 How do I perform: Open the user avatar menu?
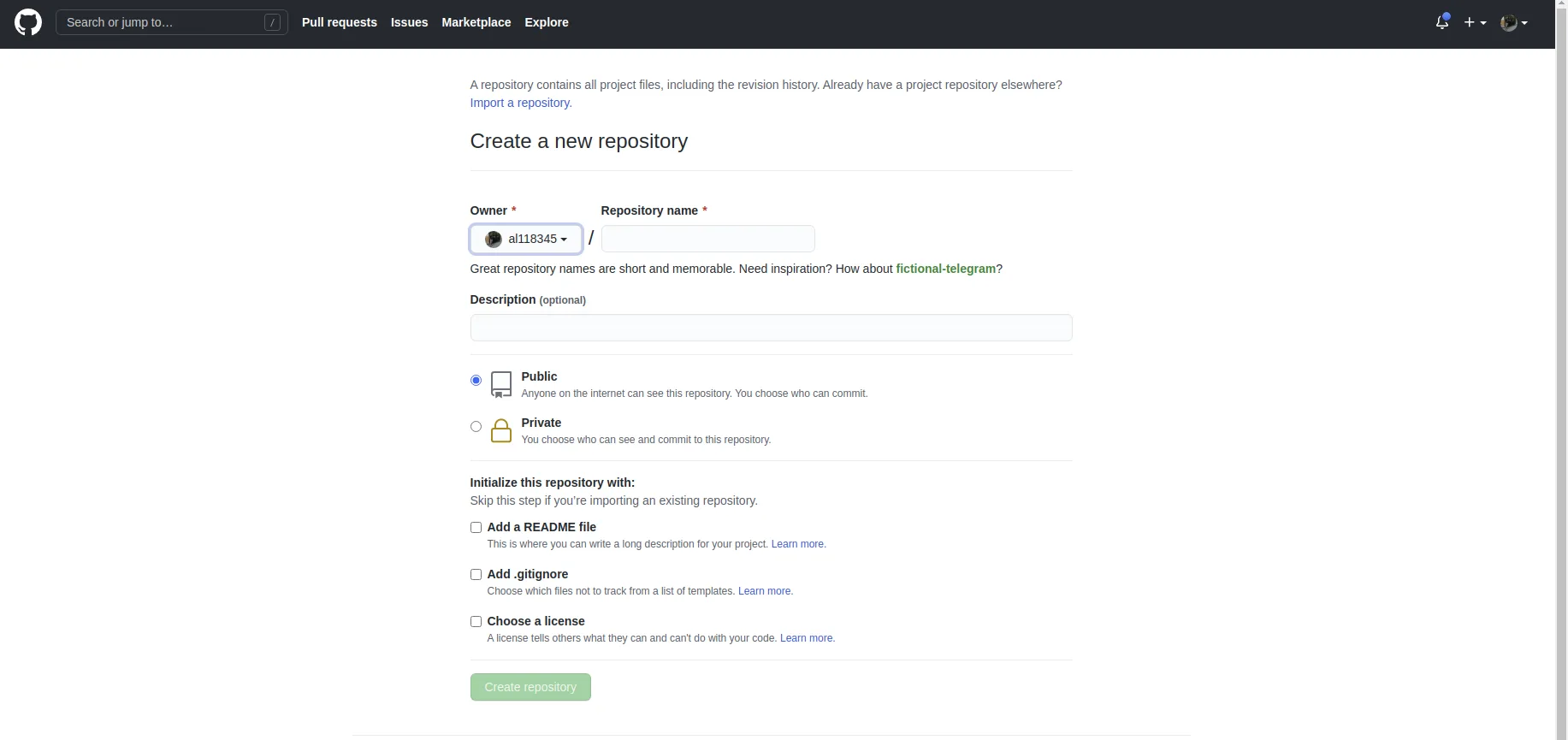point(1513,22)
